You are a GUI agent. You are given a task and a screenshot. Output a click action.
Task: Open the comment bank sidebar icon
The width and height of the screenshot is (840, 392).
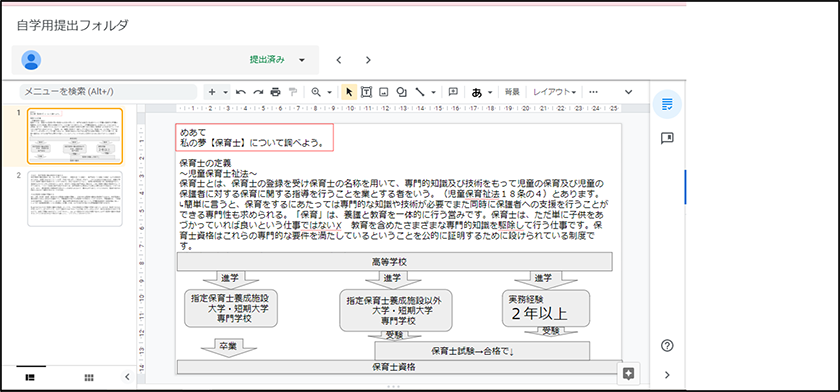coord(667,139)
